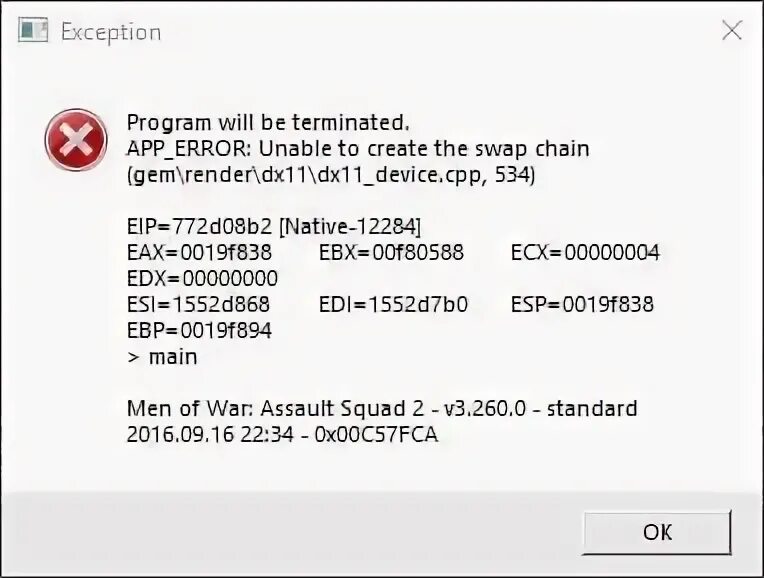Click the dx11_device.cpp file path line
The image size is (764, 578).
click(331, 175)
